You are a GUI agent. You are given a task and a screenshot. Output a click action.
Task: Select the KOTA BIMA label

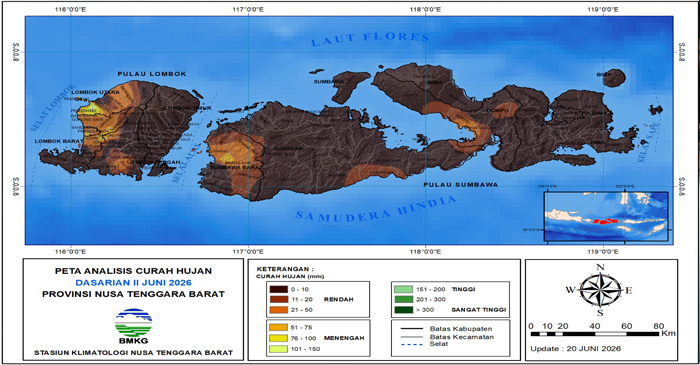click(x=591, y=113)
